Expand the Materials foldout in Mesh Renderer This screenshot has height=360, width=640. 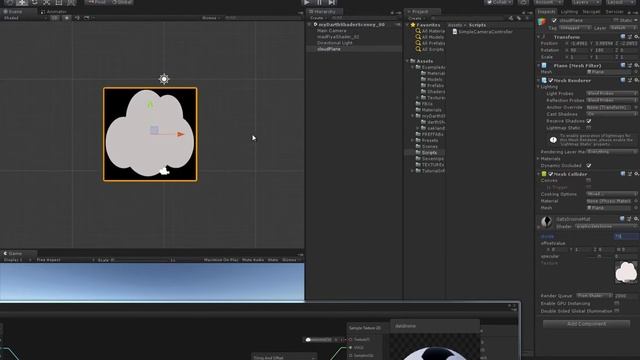pyautogui.click(x=538, y=159)
